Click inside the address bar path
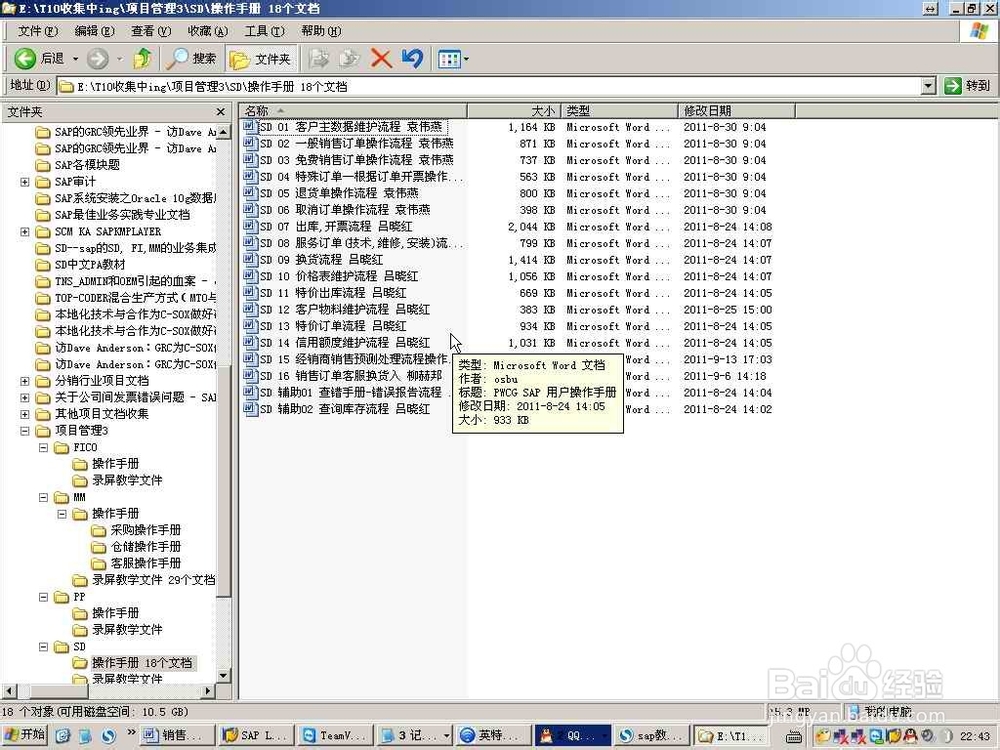 coord(488,86)
